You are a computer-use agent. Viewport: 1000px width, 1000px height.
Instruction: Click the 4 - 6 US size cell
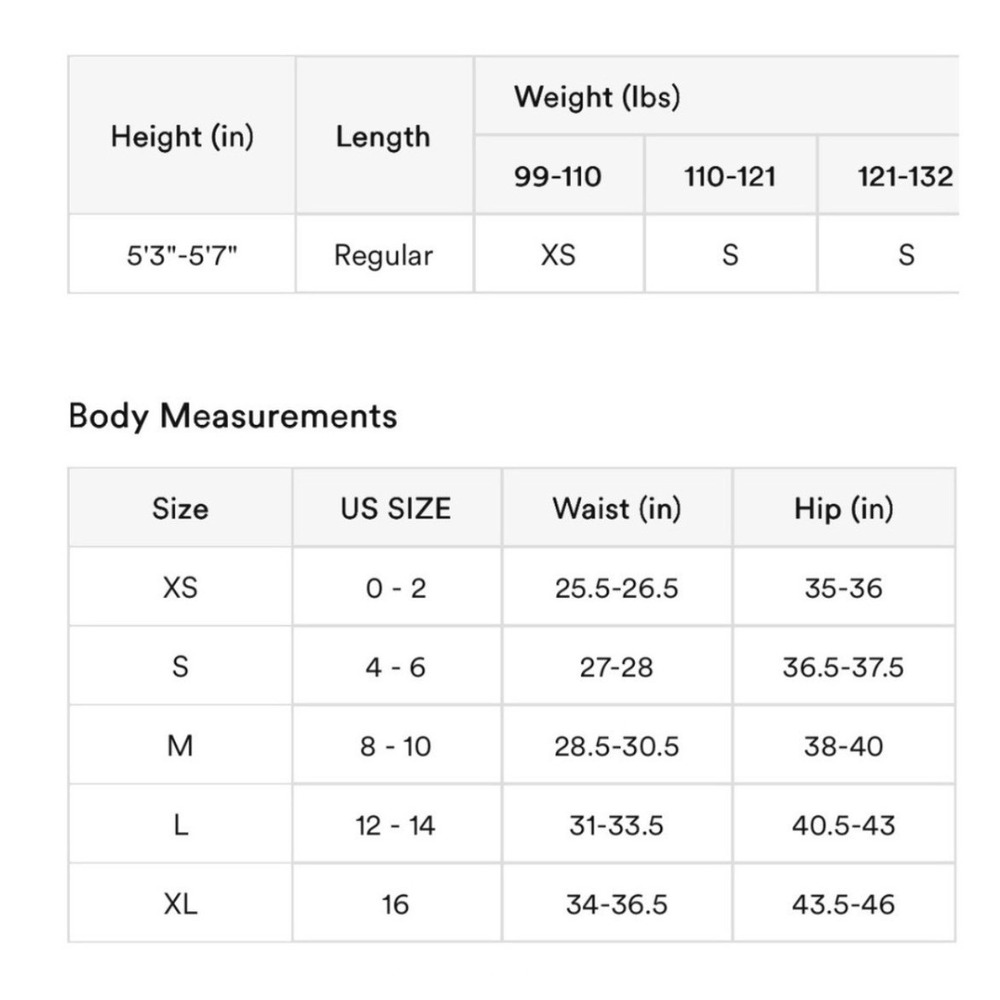[396, 666]
